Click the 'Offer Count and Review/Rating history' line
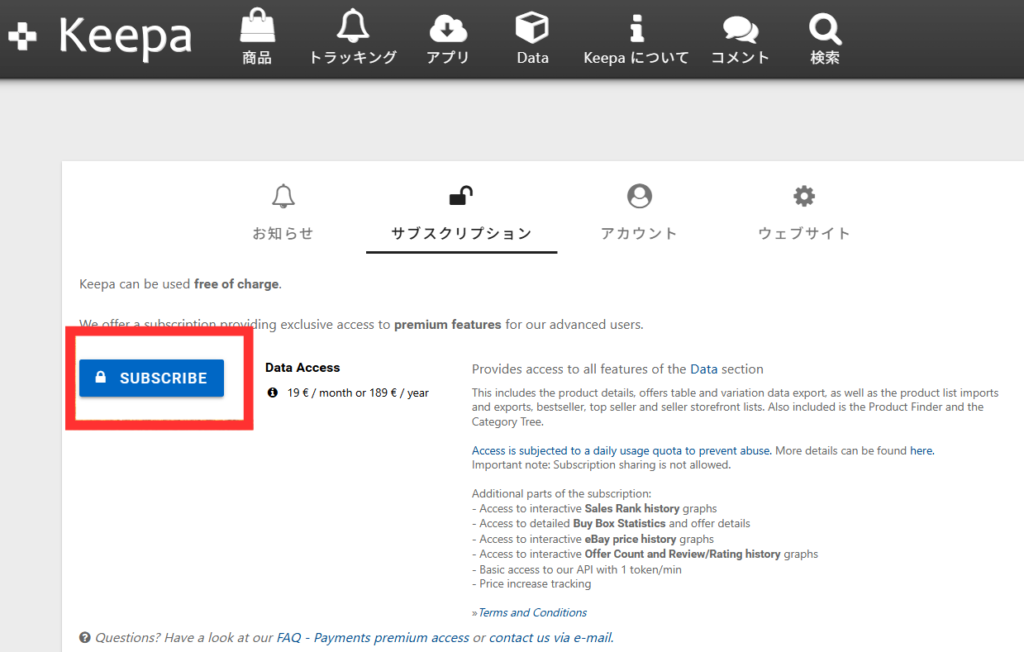 (x=645, y=554)
